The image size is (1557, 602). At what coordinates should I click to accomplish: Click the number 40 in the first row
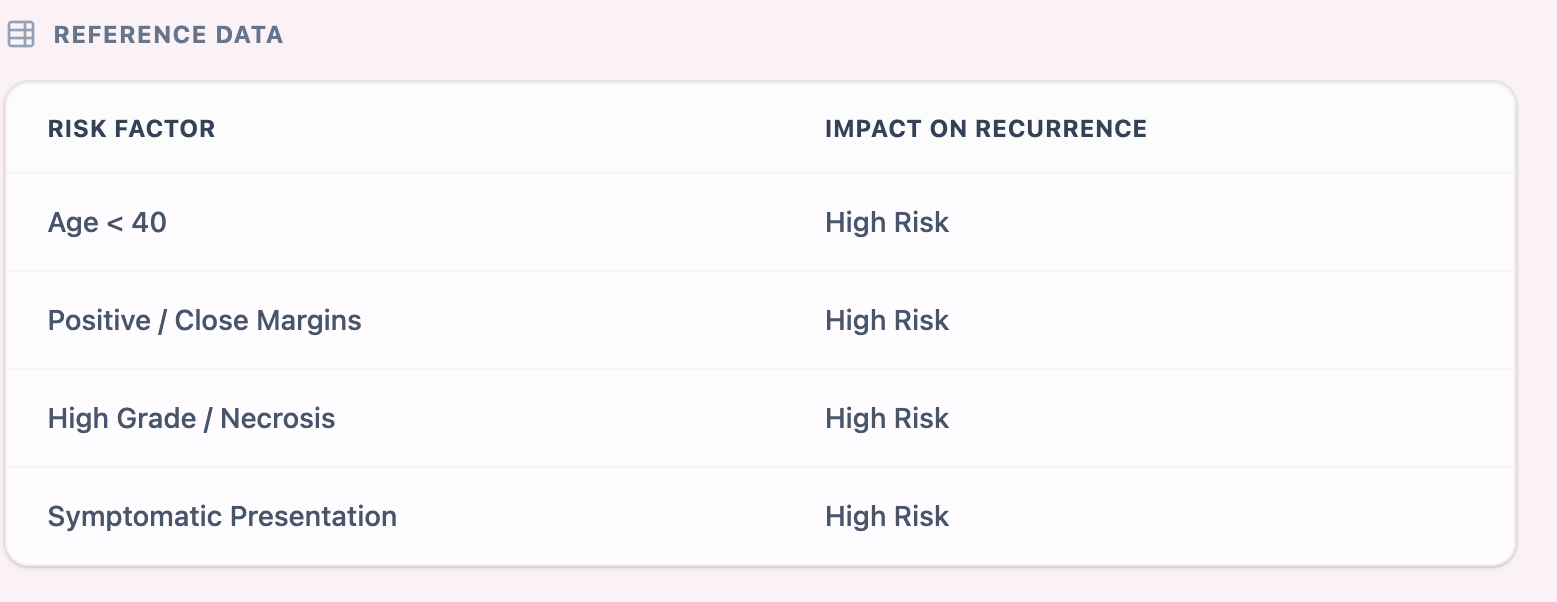(x=149, y=222)
